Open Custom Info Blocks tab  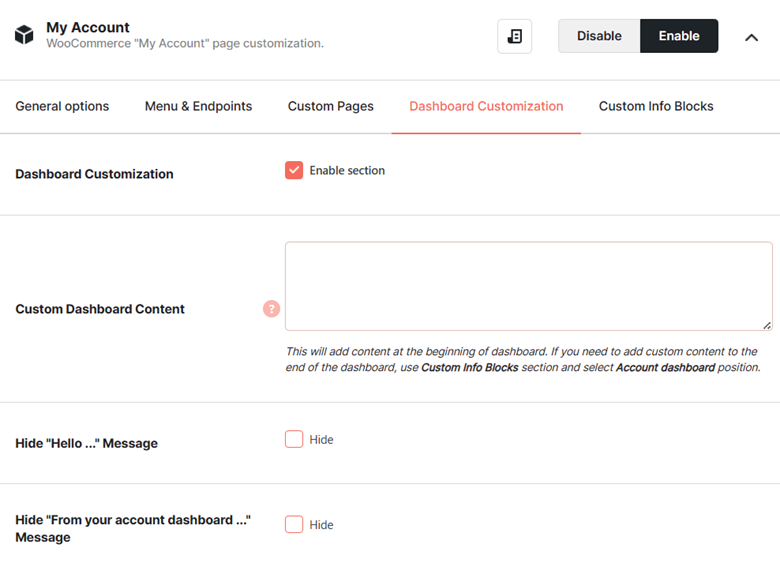[656, 106]
